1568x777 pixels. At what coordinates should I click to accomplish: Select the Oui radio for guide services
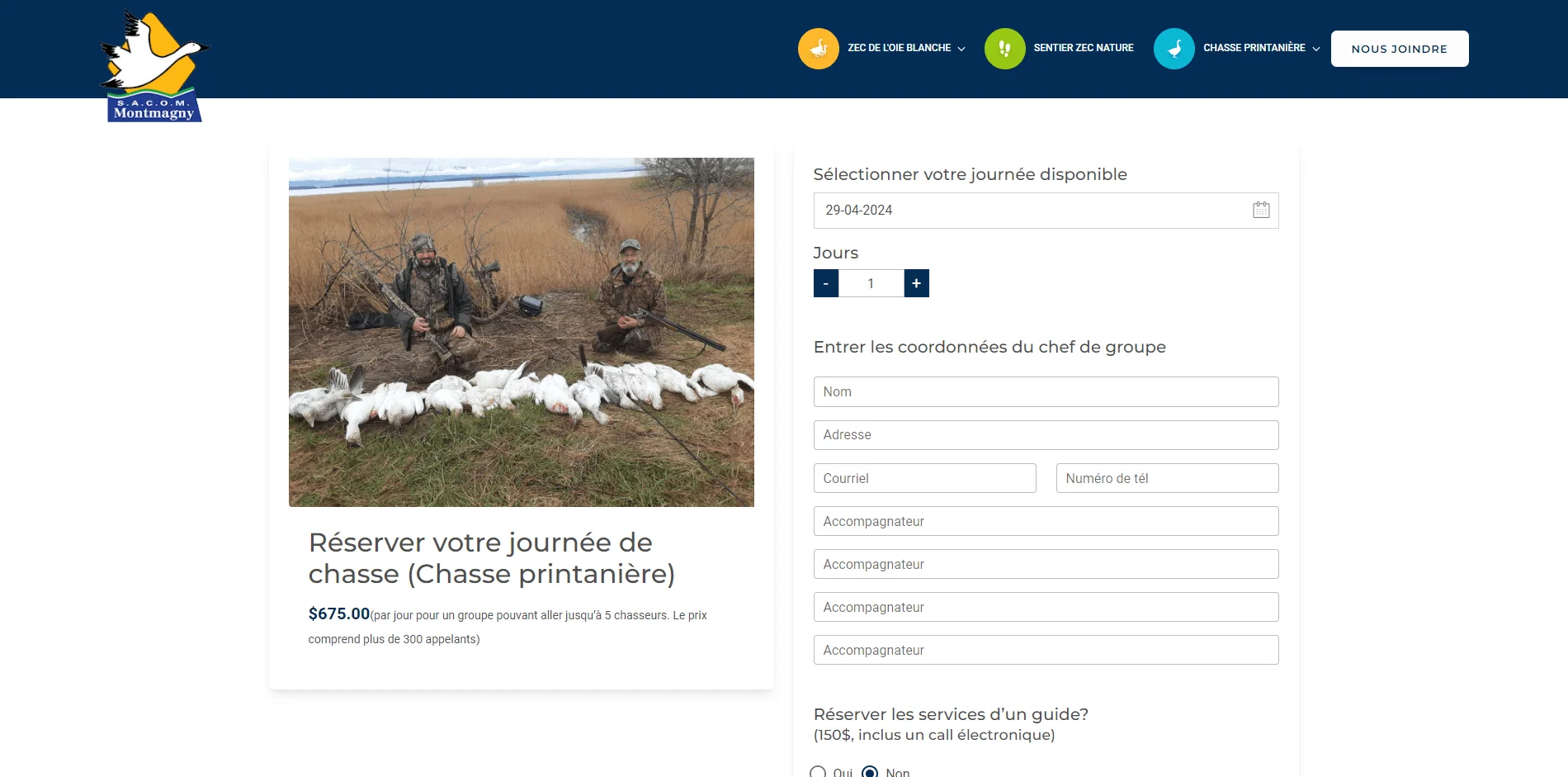tap(818, 773)
